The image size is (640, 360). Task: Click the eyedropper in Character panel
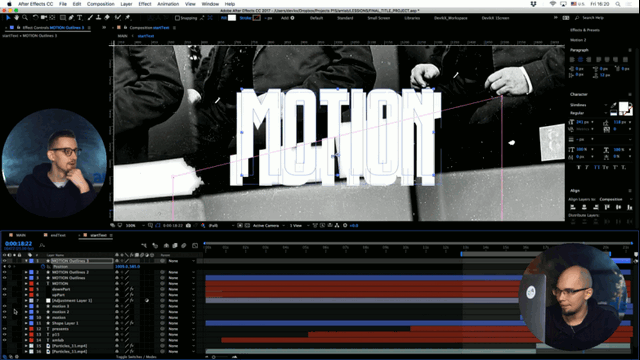pos(613,105)
